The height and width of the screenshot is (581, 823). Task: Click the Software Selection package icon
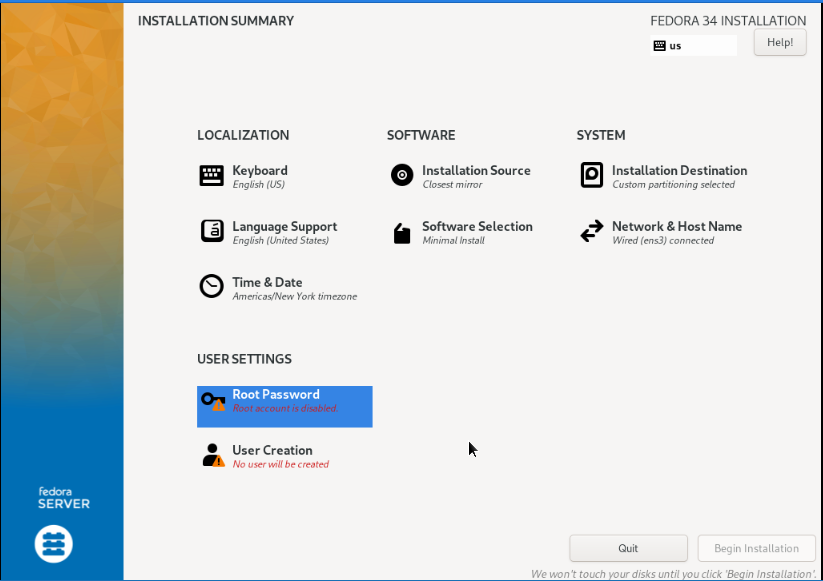tap(402, 234)
